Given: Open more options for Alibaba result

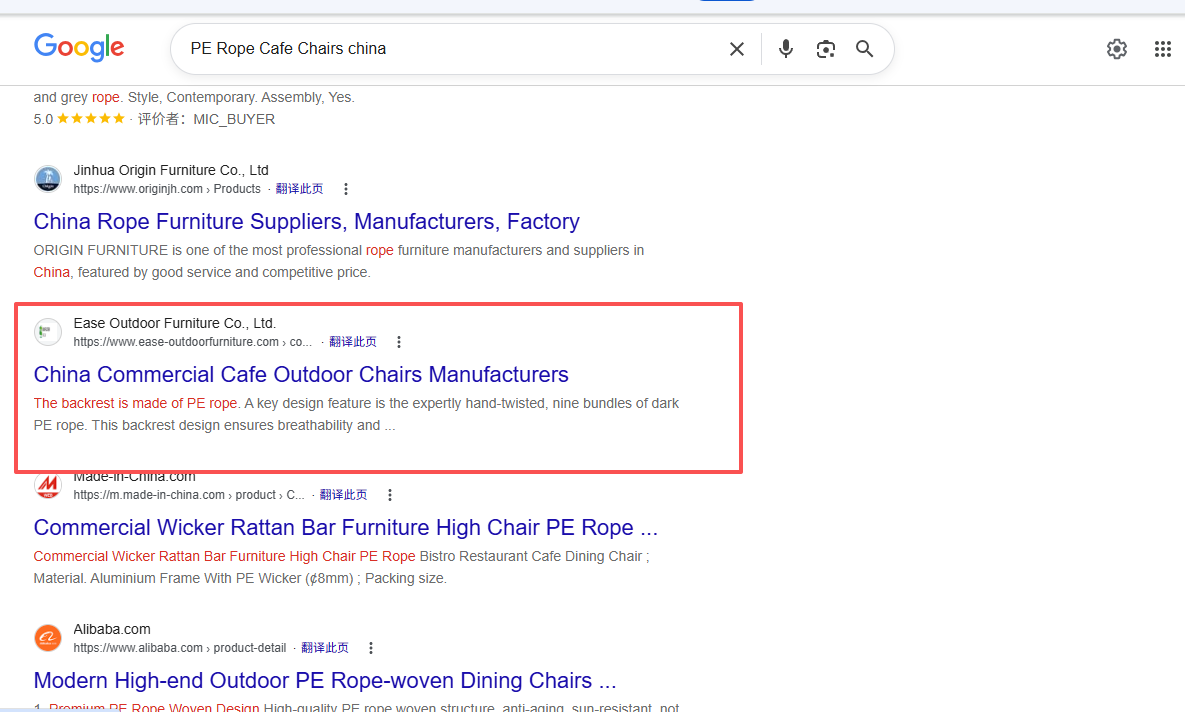Looking at the screenshot, I should point(370,648).
